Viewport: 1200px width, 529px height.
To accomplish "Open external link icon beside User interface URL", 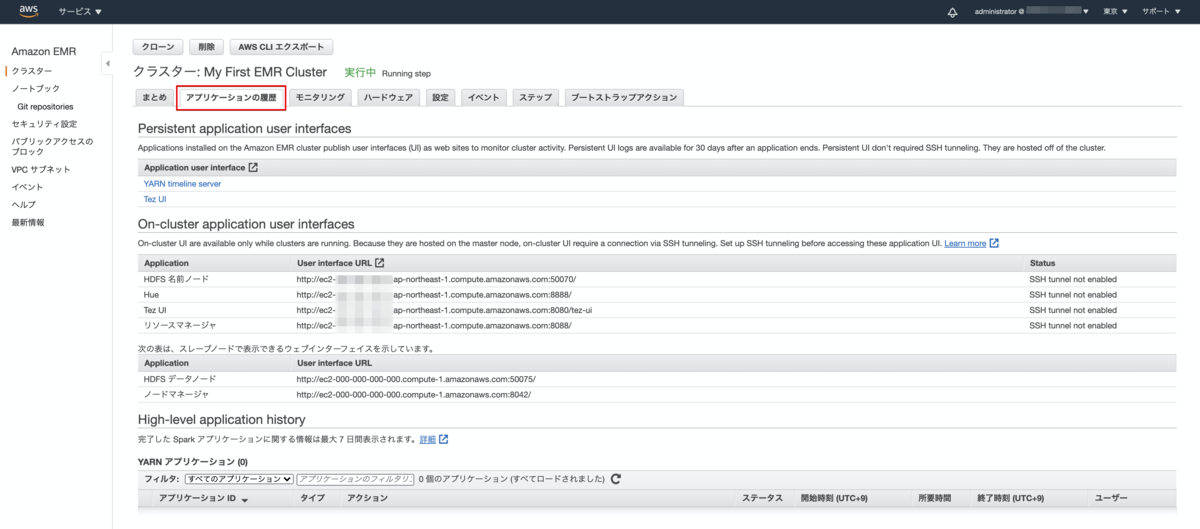I will pyautogui.click(x=379, y=263).
